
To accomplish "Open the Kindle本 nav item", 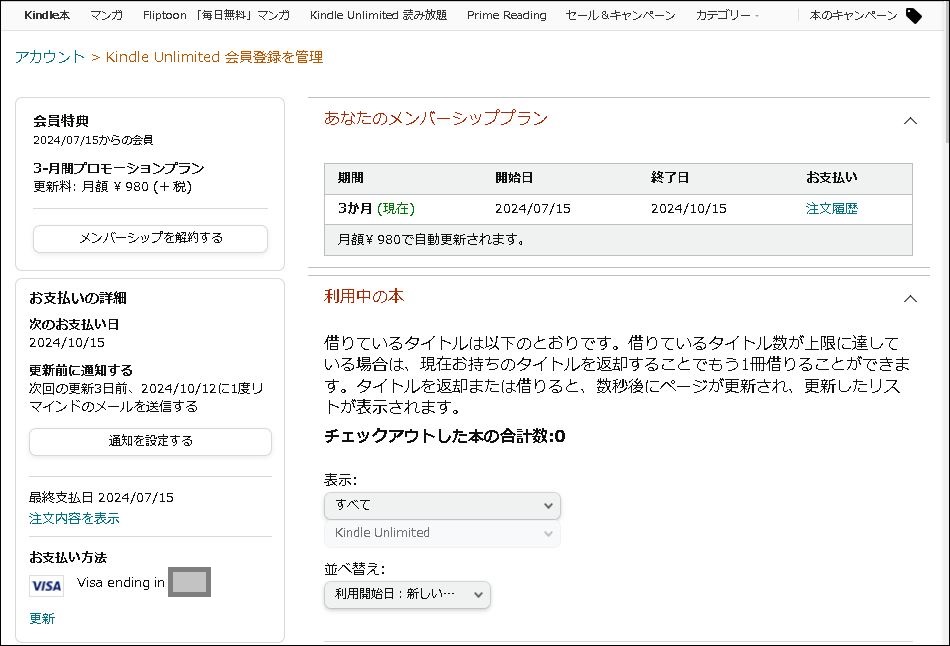I will pyautogui.click(x=47, y=15).
